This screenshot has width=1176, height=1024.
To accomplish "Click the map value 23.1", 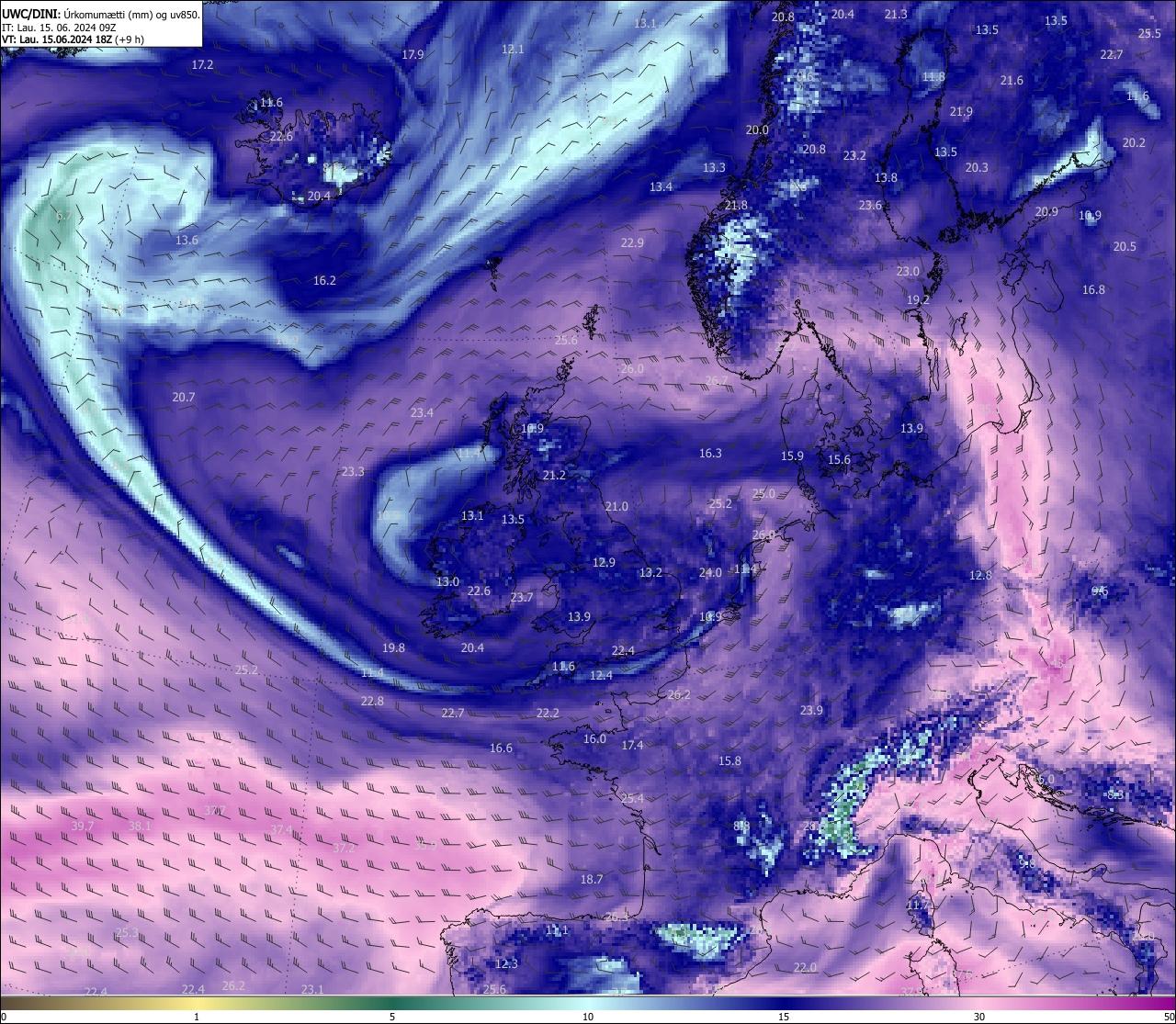I will 312,990.
